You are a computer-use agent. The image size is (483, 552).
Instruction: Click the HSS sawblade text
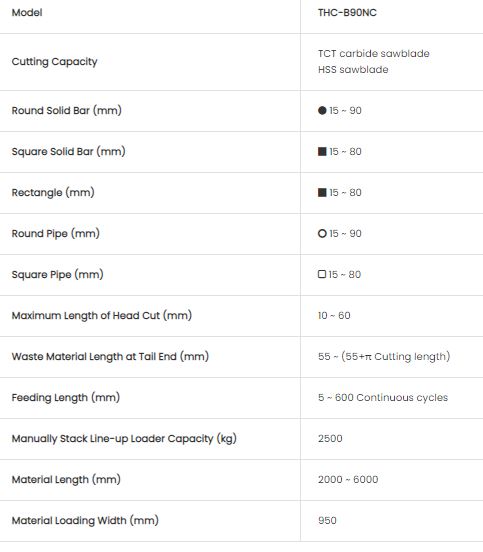pos(353,70)
